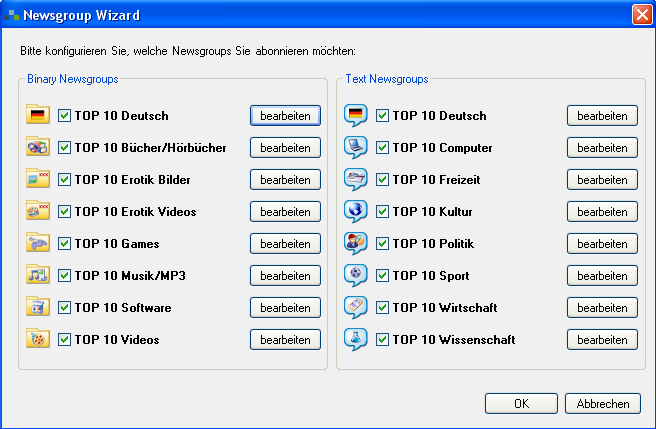Click bearbeiten for Musik/MP3

285,275
